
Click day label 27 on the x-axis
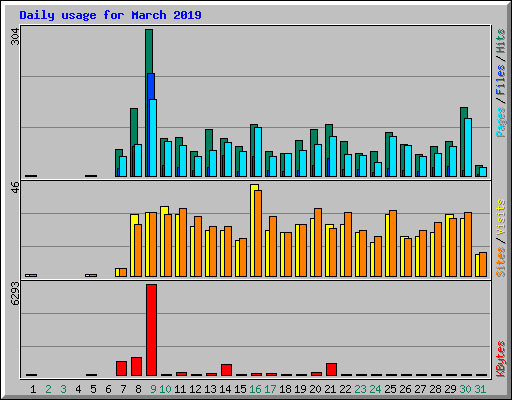[420, 389]
